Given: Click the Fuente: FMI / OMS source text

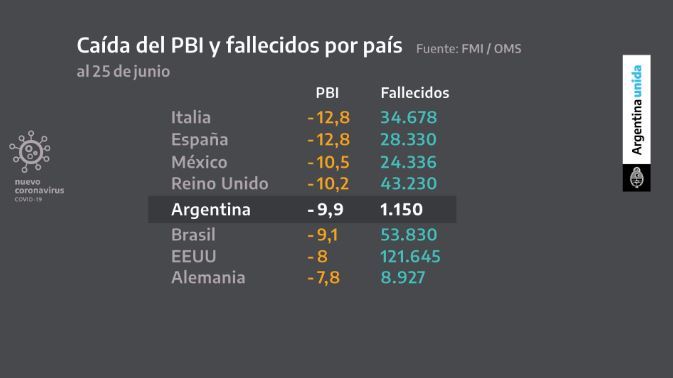Looking at the screenshot, I should point(469,49).
